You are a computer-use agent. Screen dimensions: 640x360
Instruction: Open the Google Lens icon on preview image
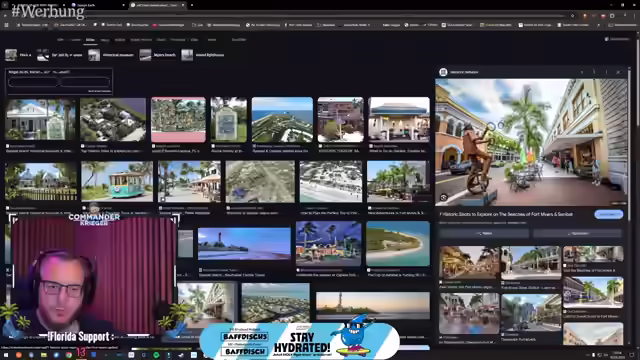(x=444, y=198)
